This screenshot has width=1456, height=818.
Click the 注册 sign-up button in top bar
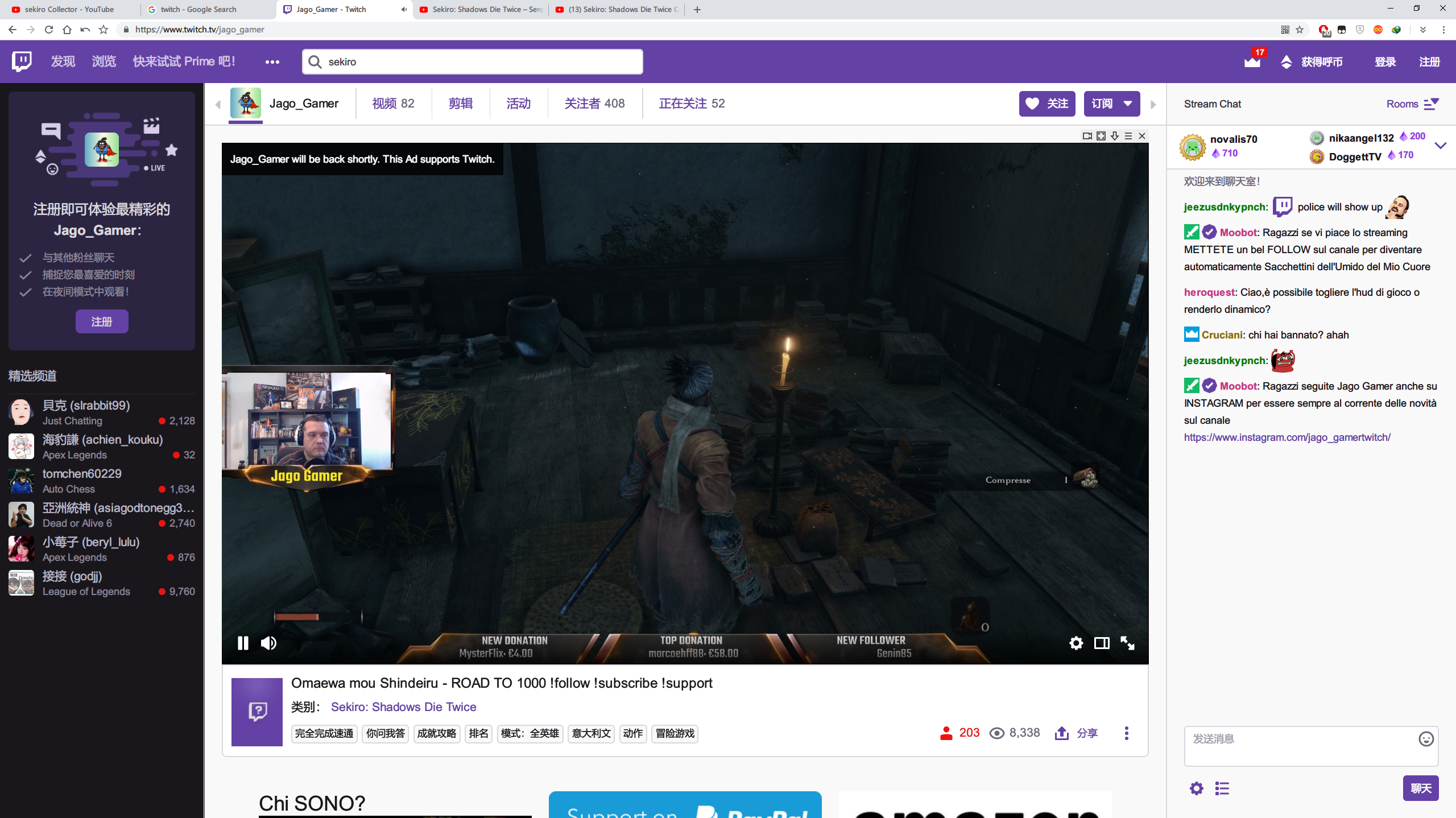1429,61
